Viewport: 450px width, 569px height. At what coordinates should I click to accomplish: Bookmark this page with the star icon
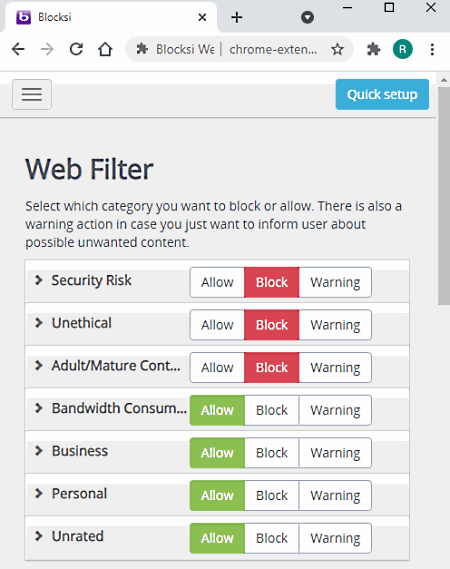(338, 49)
